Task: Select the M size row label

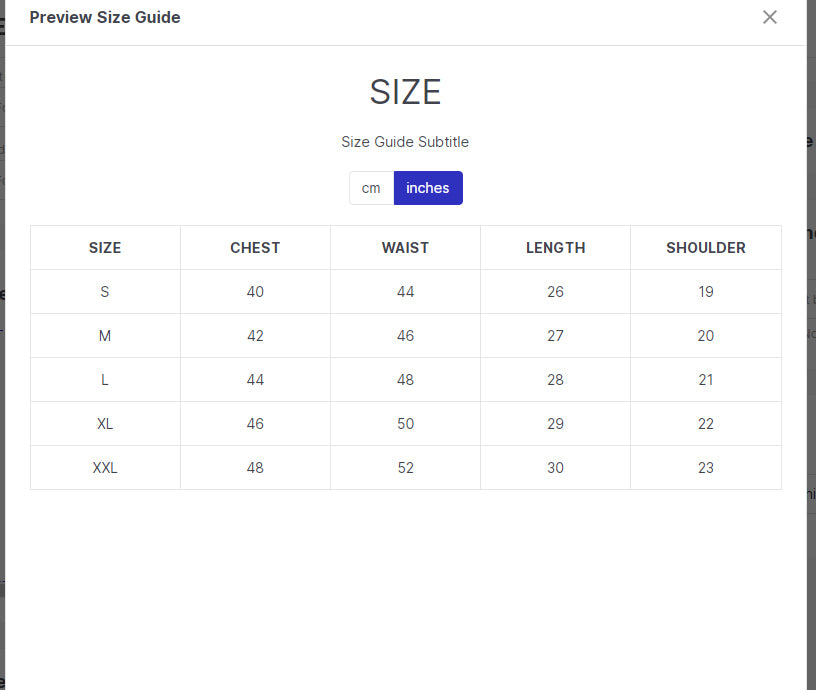Action: point(105,336)
